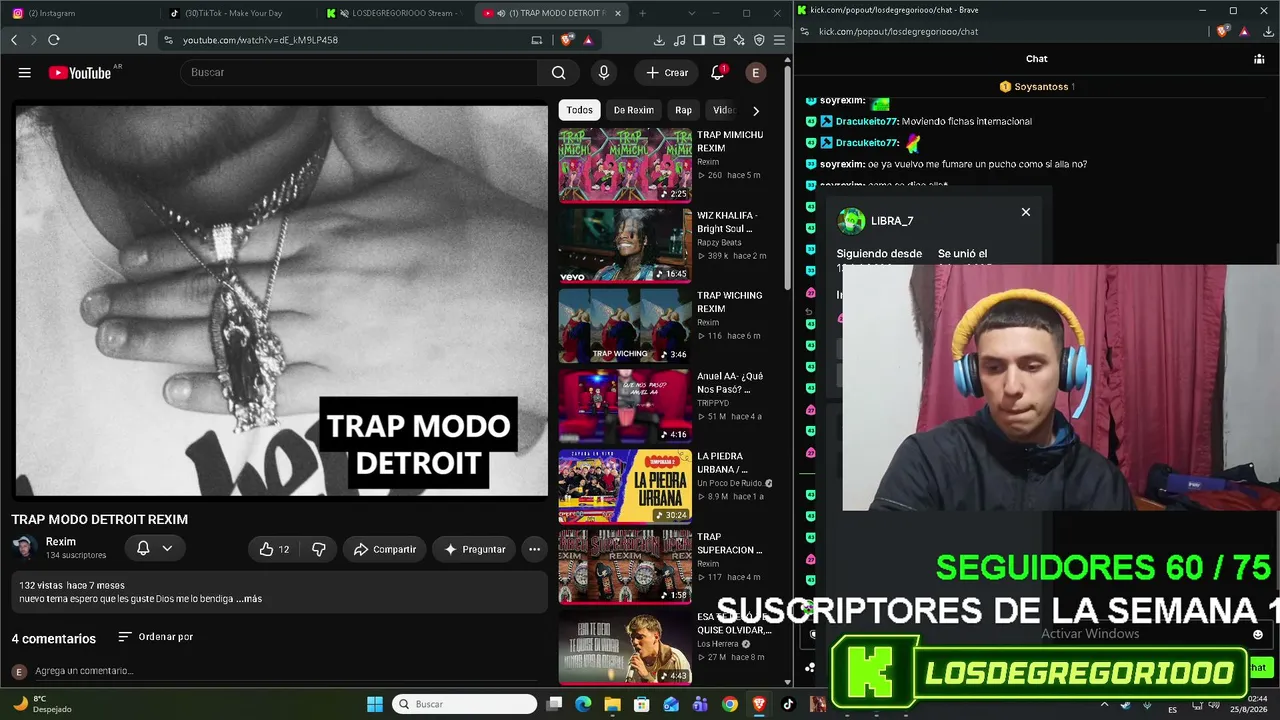
Task: Open more actions (three dots) under video
Action: [534, 549]
